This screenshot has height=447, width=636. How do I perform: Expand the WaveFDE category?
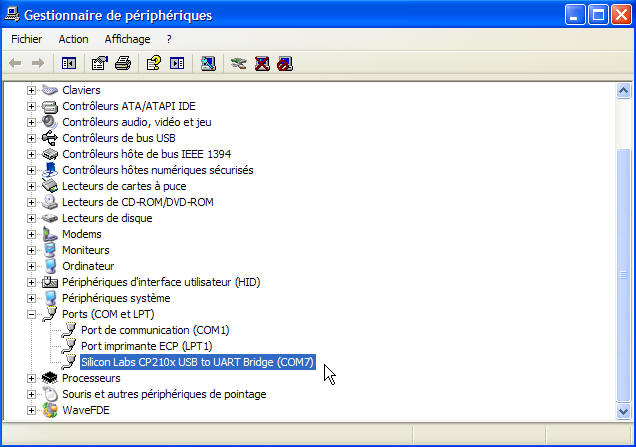coord(32,410)
